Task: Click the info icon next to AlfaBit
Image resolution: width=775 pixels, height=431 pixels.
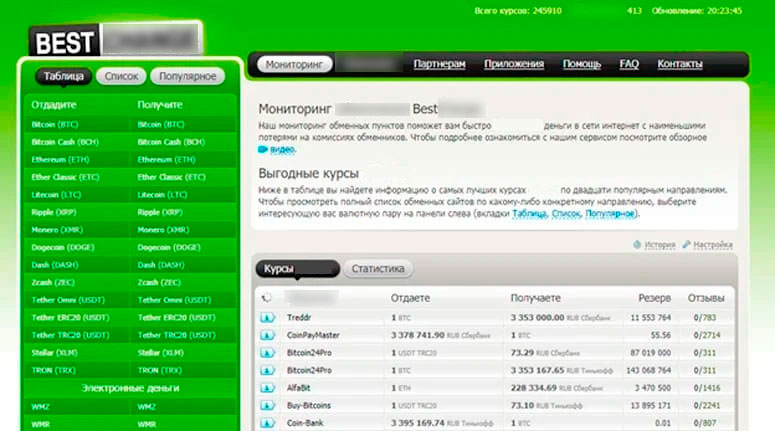Action: pos(267,387)
